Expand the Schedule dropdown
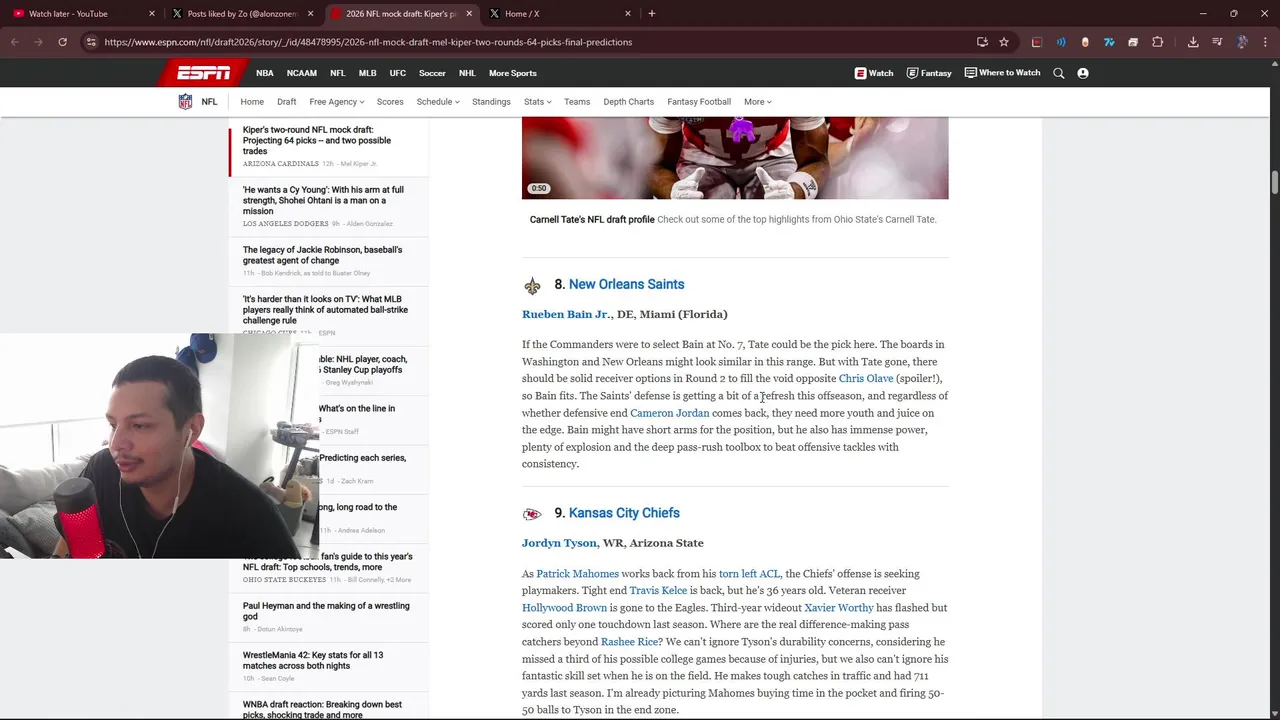Screen dimensions: 1280x720 tap(438, 102)
